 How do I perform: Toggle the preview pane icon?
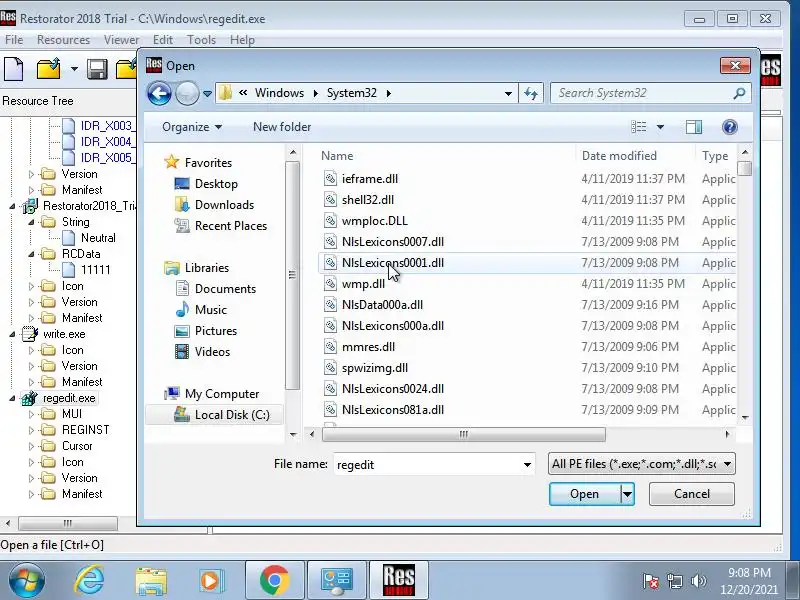(x=693, y=127)
